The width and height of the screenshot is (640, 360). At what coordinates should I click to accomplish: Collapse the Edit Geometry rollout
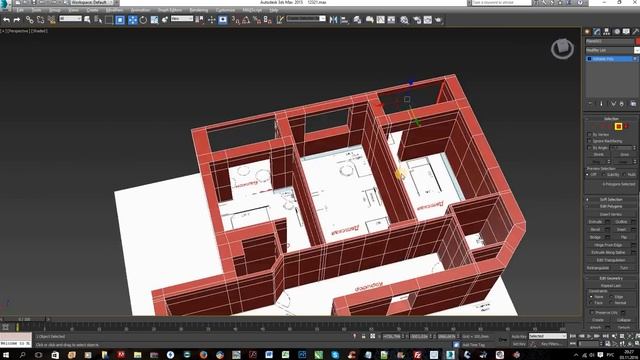(611, 278)
